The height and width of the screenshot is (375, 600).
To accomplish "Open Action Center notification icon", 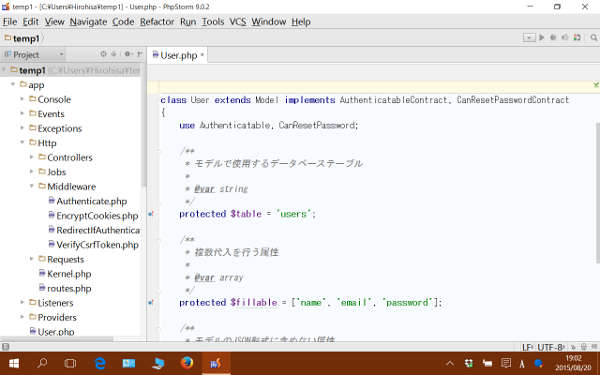I will (505, 363).
